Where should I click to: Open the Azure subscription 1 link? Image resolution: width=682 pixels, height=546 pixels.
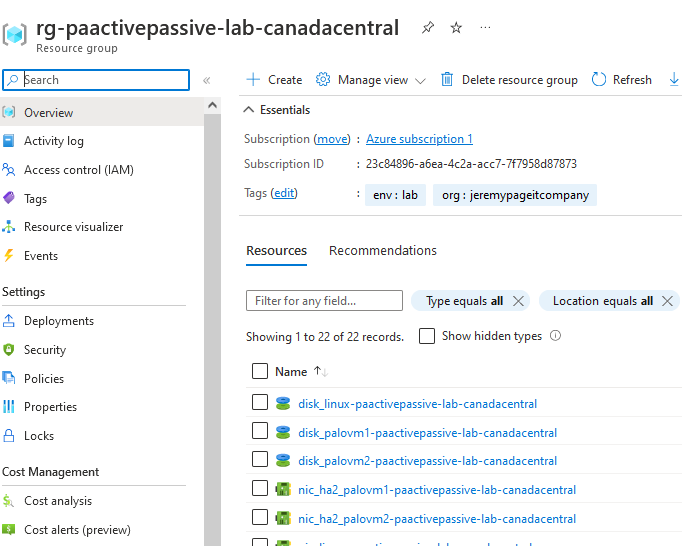(x=419, y=139)
